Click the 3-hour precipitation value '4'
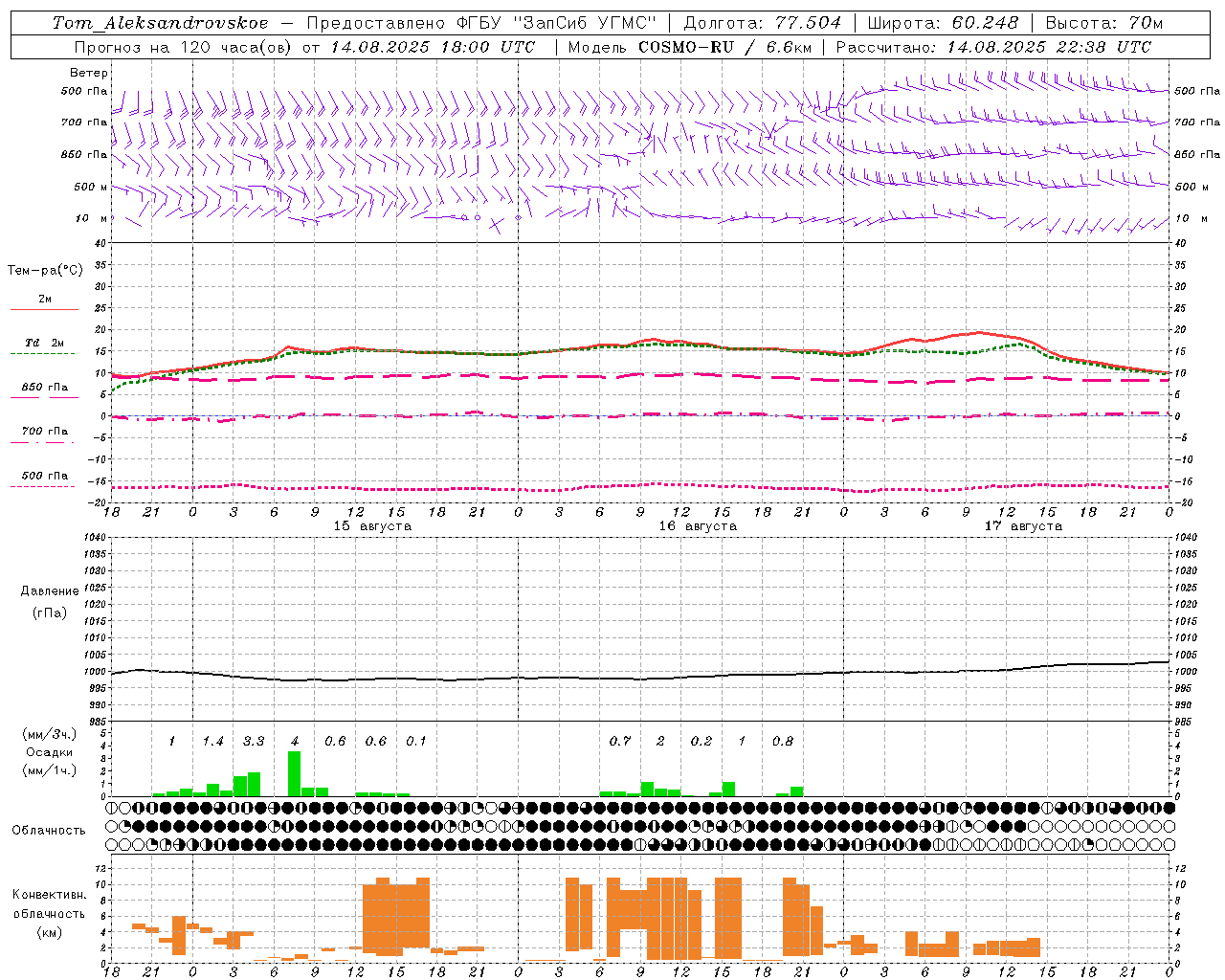Viewport: 1225px width, 980px height. click(295, 742)
